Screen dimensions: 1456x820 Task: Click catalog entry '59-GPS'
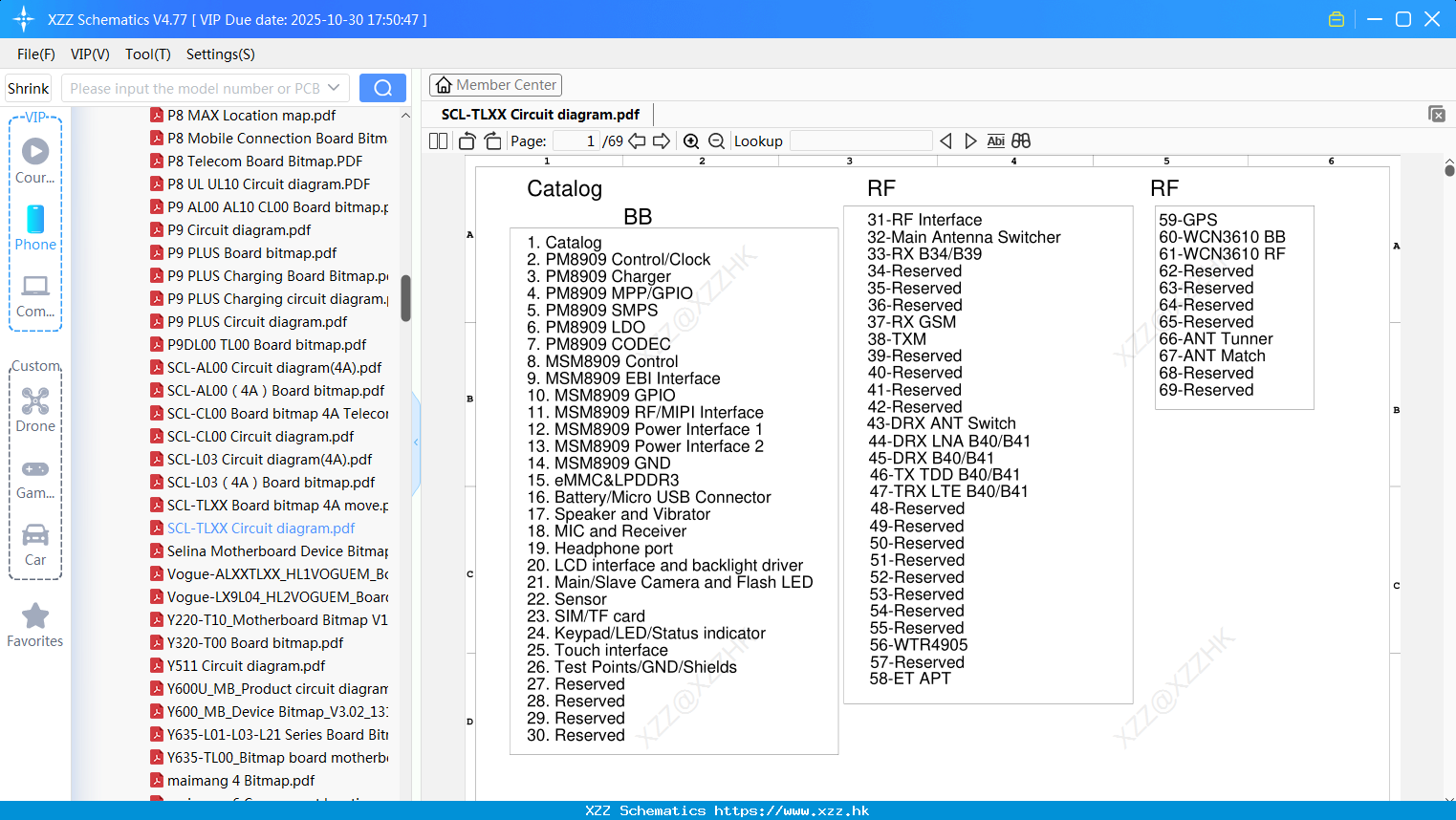1188,220
